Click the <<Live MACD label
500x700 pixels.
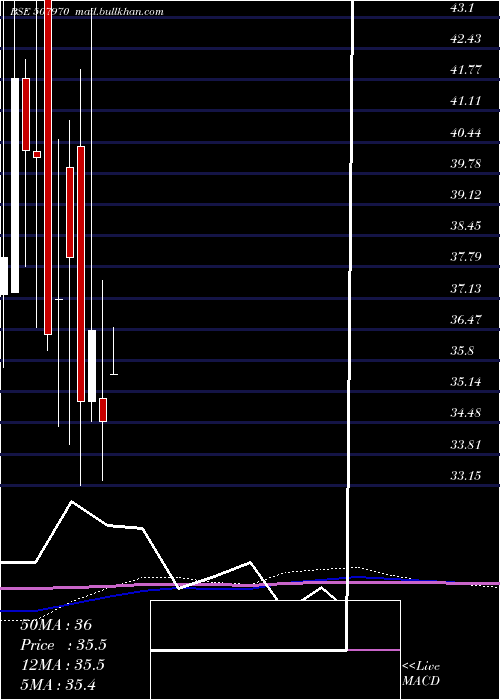[x=421, y=674]
